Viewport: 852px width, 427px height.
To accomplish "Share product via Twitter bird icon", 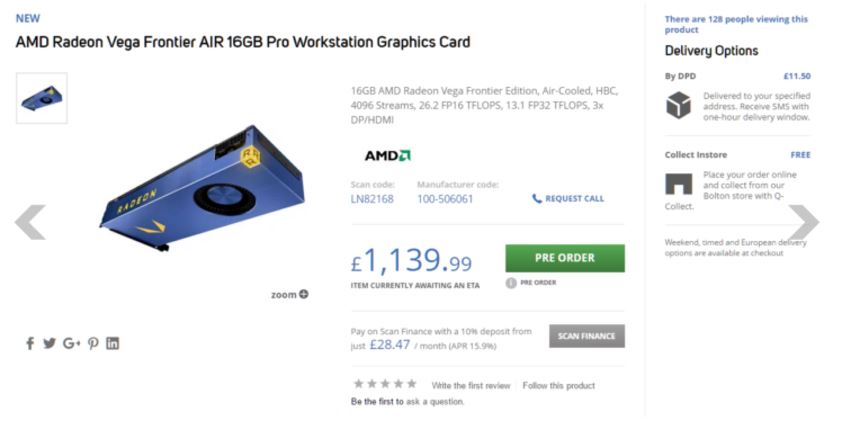I will pyautogui.click(x=49, y=343).
